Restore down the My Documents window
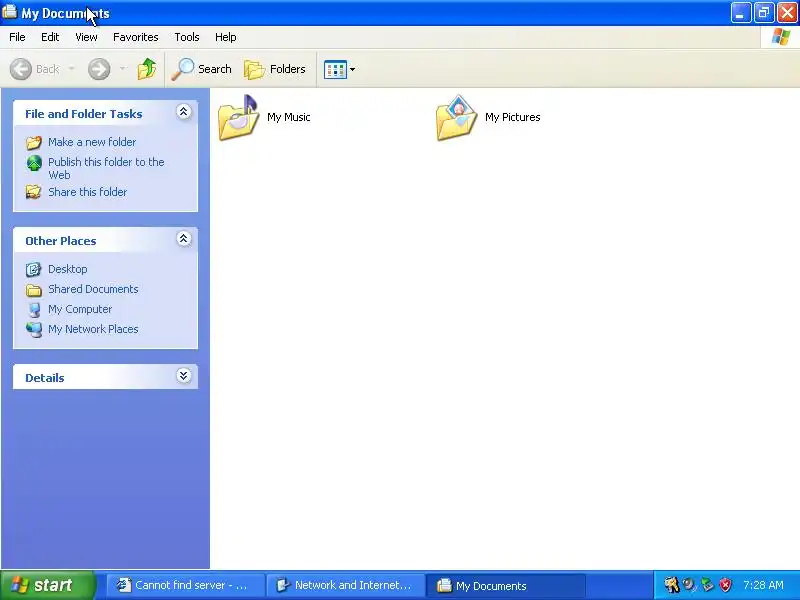800x600 pixels. 764,13
